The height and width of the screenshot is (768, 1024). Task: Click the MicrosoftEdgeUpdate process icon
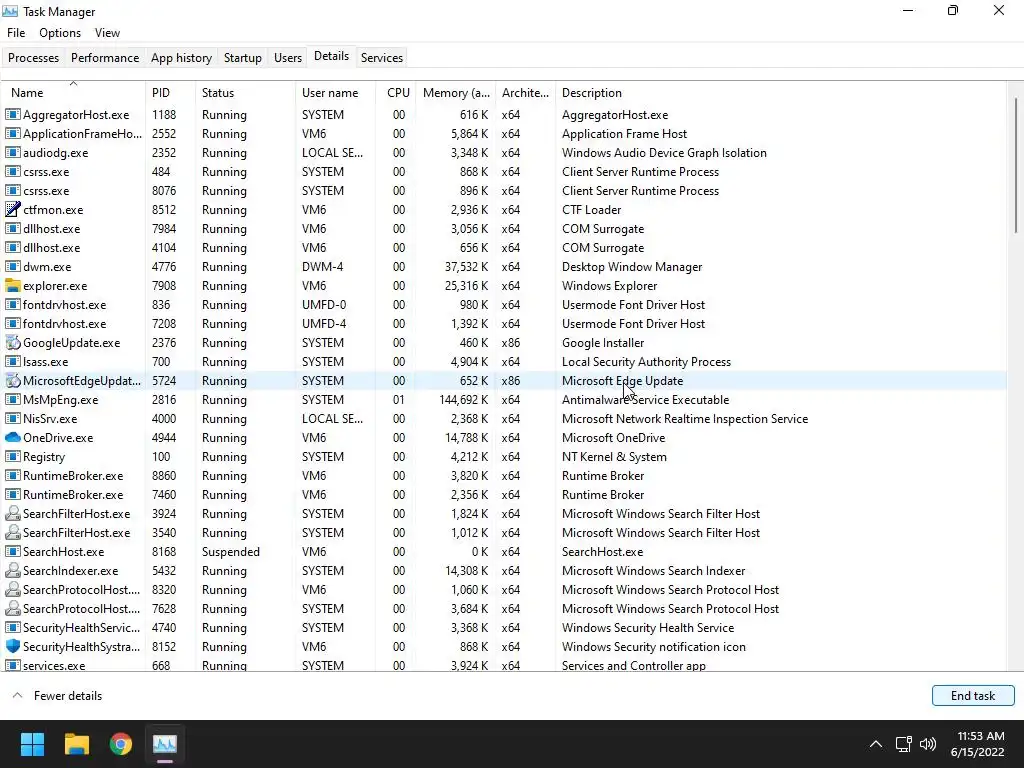pos(12,380)
